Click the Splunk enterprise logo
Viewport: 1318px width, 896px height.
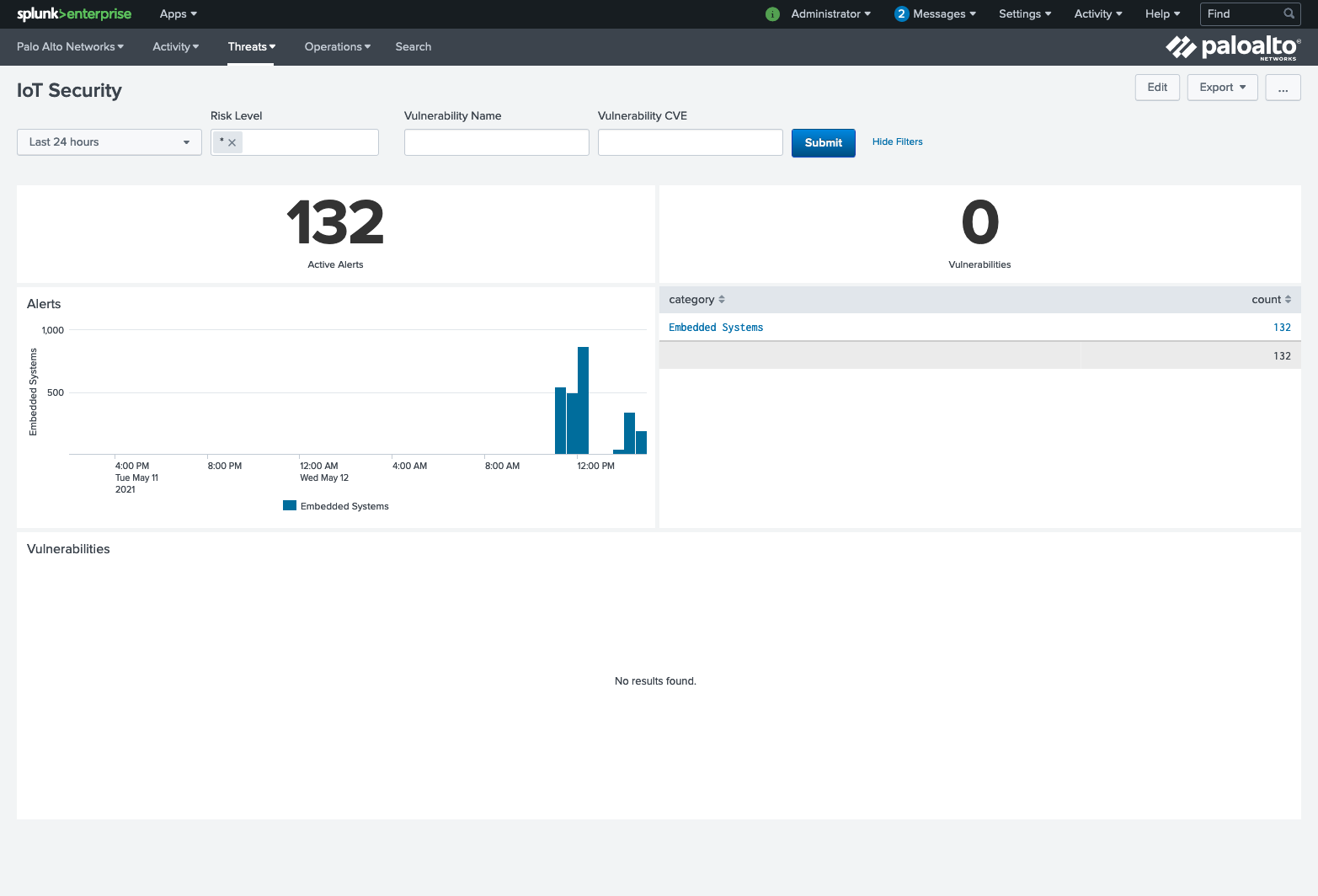point(73,14)
